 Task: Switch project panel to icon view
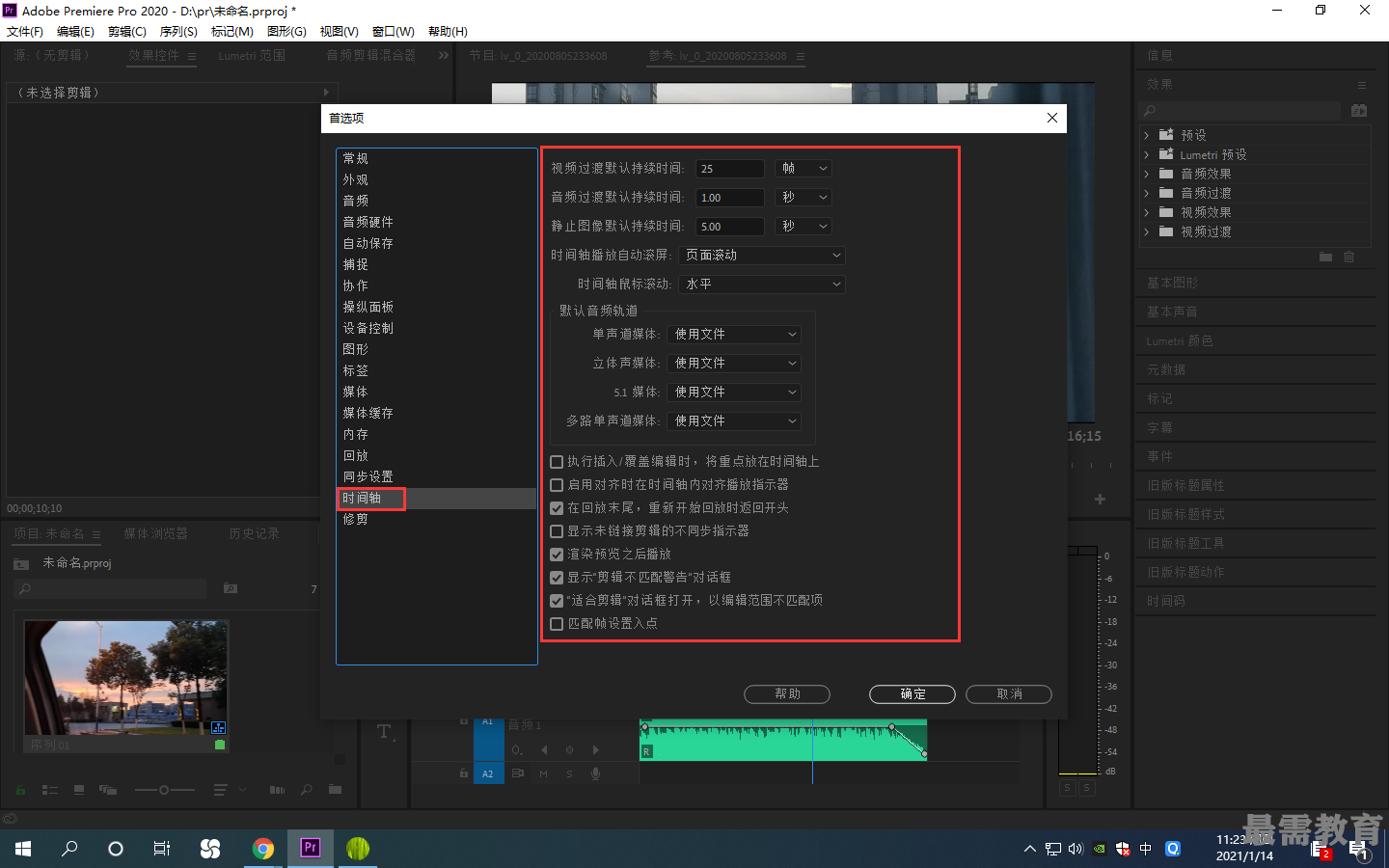point(79,790)
